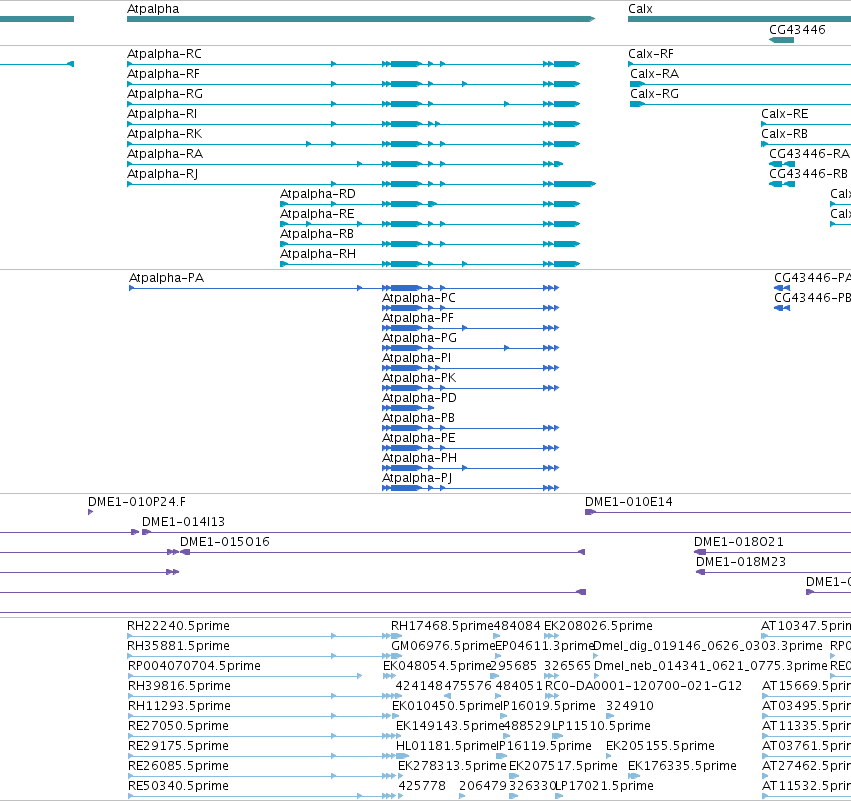Screen dimensions: 851x801
Task: Select the Atpalpha-RD transcript label
Action: [317, 194]
